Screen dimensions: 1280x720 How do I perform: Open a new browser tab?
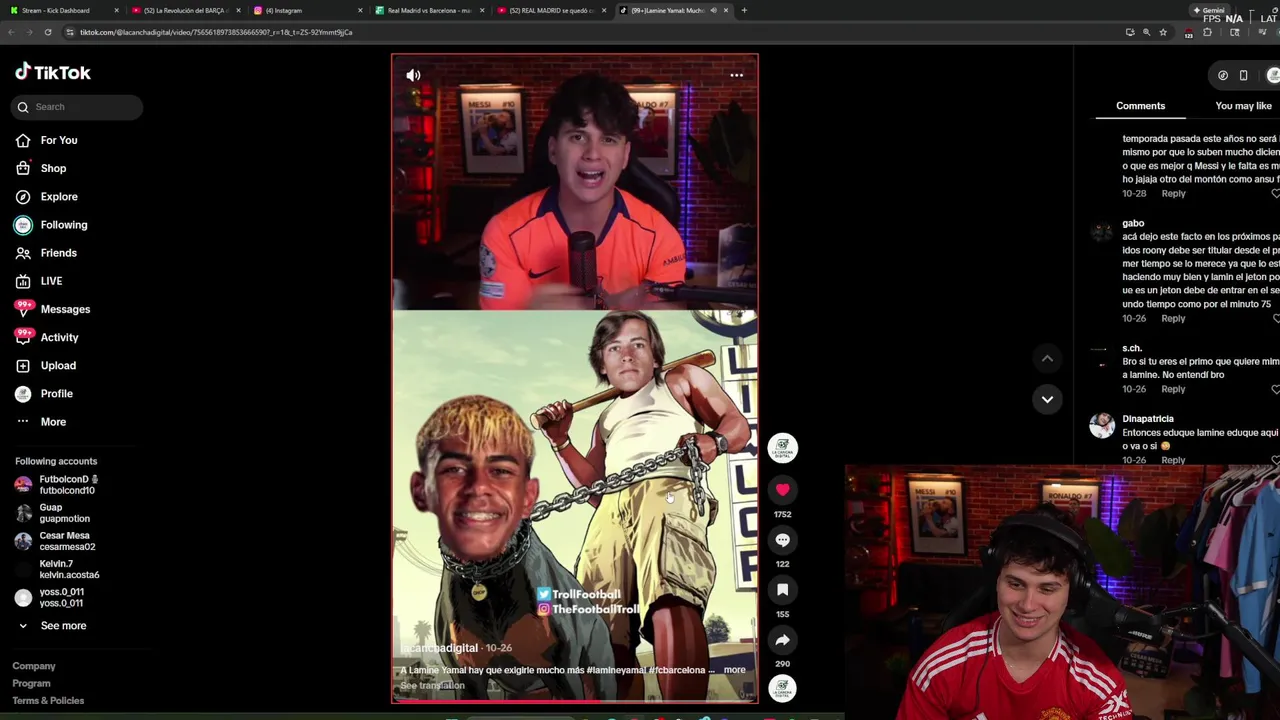[744, 10]
